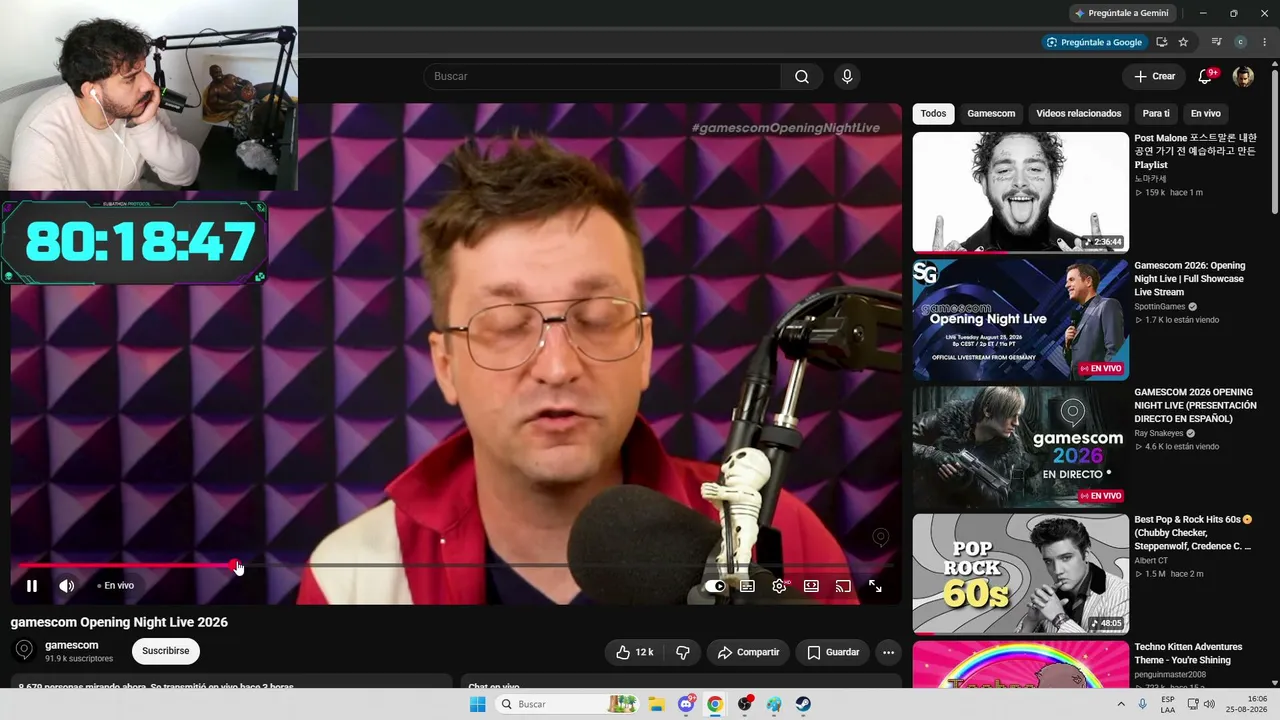Select the Gamescom filter chip

[991, 114]
